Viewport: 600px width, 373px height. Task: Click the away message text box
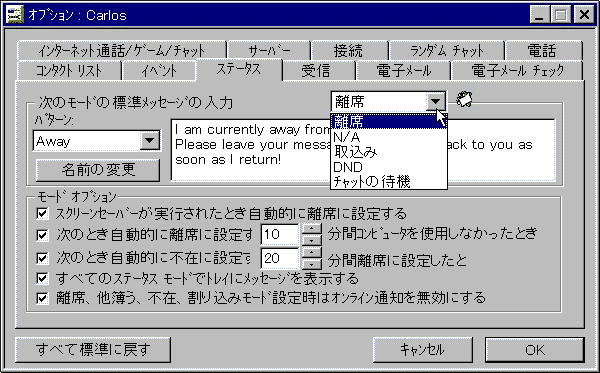(x=363, y=150)
